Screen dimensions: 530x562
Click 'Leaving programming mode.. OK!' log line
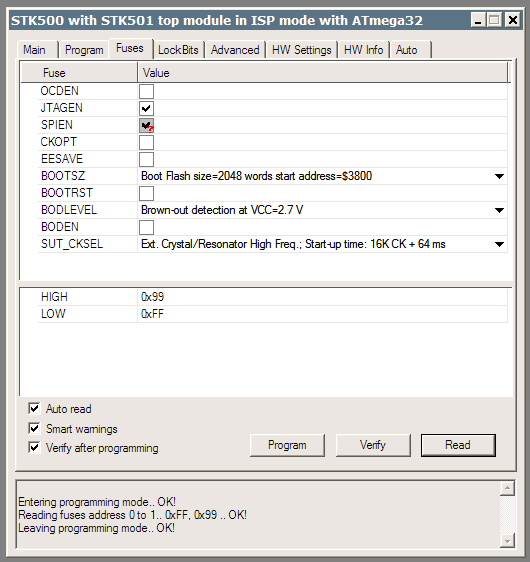pyautogui.click(x=96, y=528)
